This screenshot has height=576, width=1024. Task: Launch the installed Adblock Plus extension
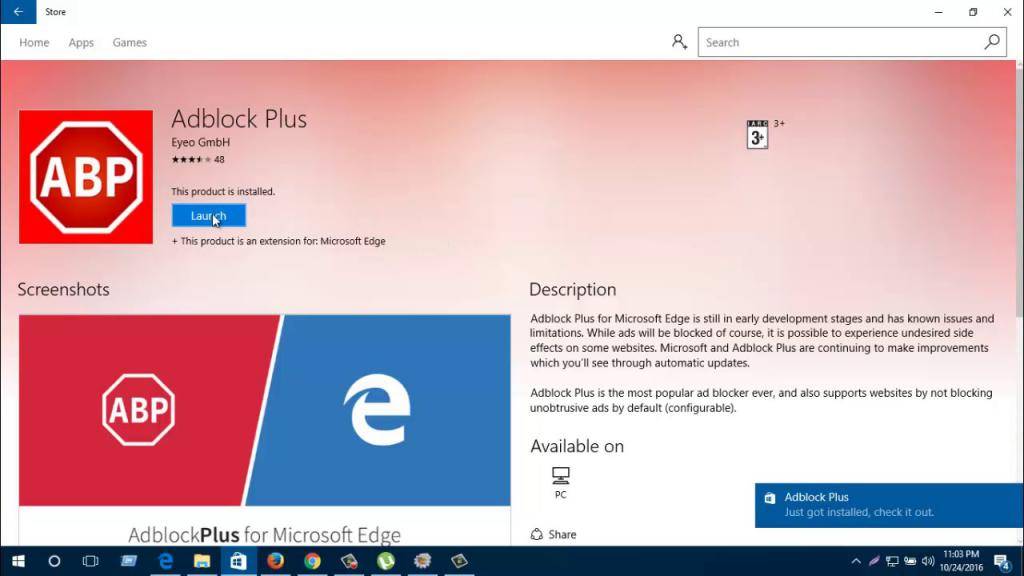pos(209,216)
